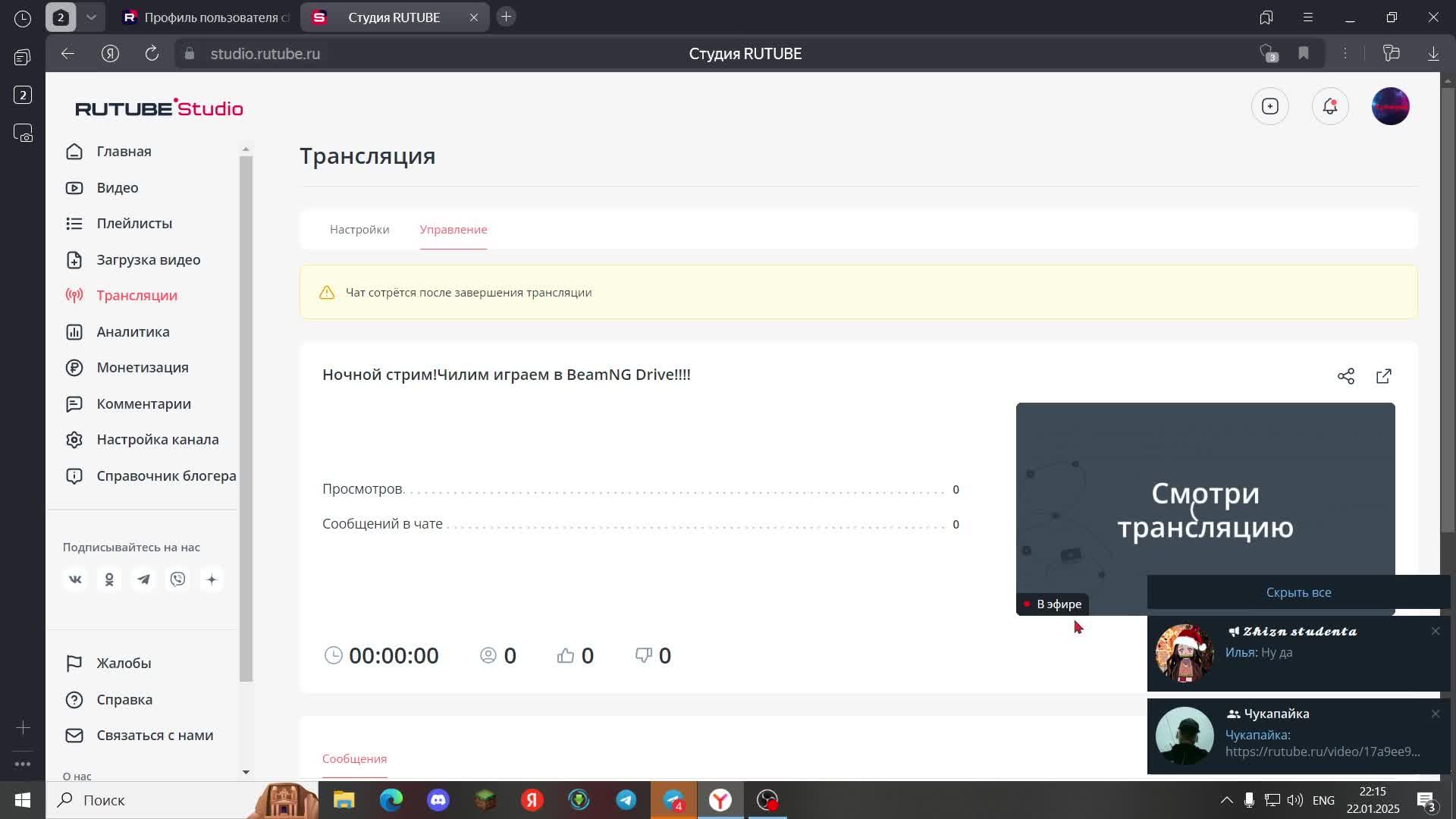The width and height of the screenshot is (1456, 819).
Task: Click the Yandex home icon in toolbar
Action: tap(110, 54)
